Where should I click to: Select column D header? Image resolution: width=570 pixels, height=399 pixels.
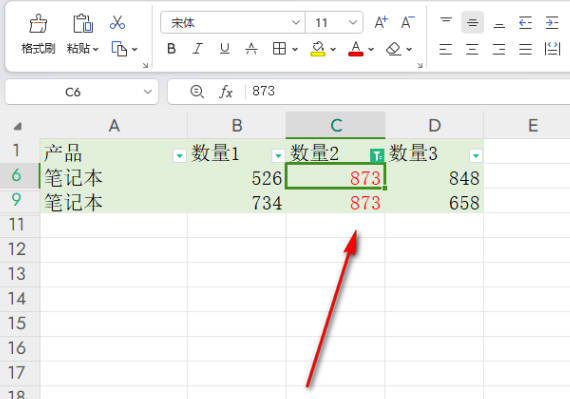tap(434, 125)
